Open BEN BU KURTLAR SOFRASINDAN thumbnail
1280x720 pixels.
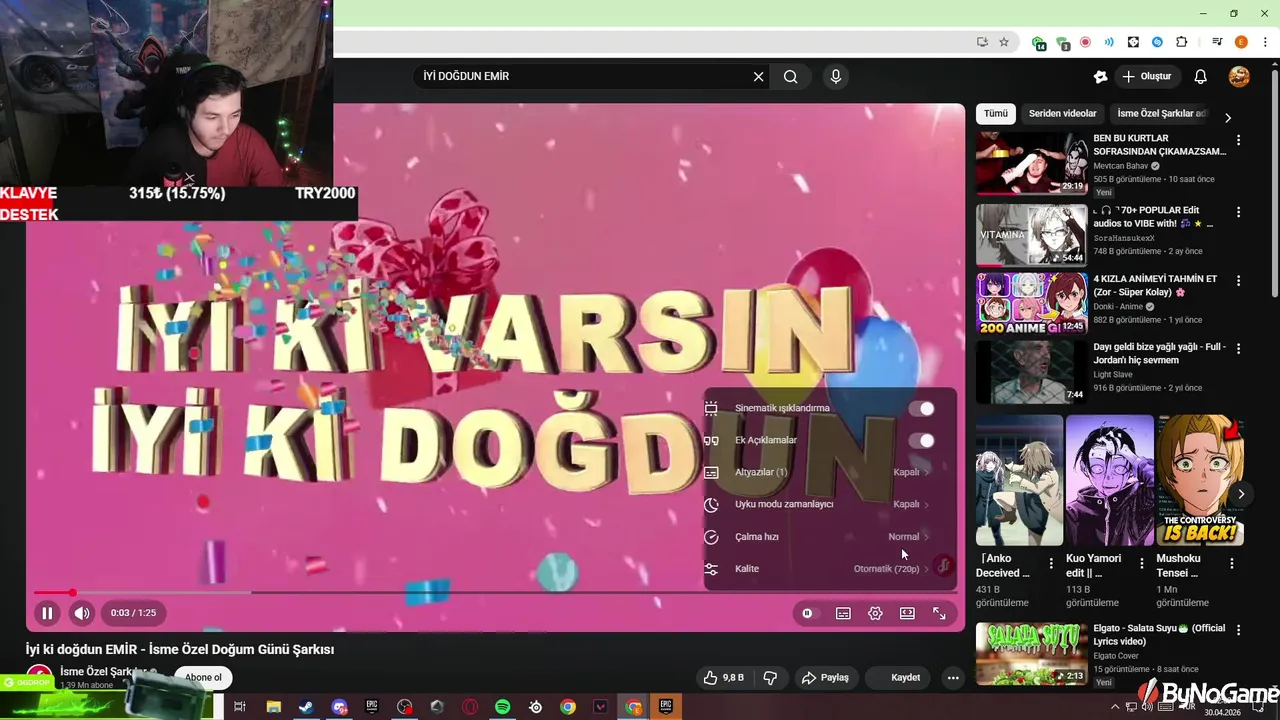tap(1031, 163)
